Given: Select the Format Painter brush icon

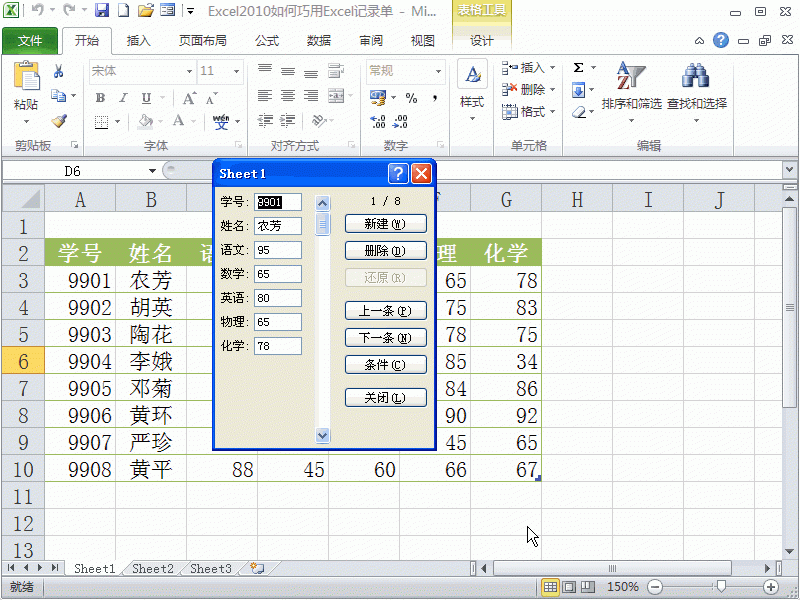Looking at the screenshot, I should point(58,122).
